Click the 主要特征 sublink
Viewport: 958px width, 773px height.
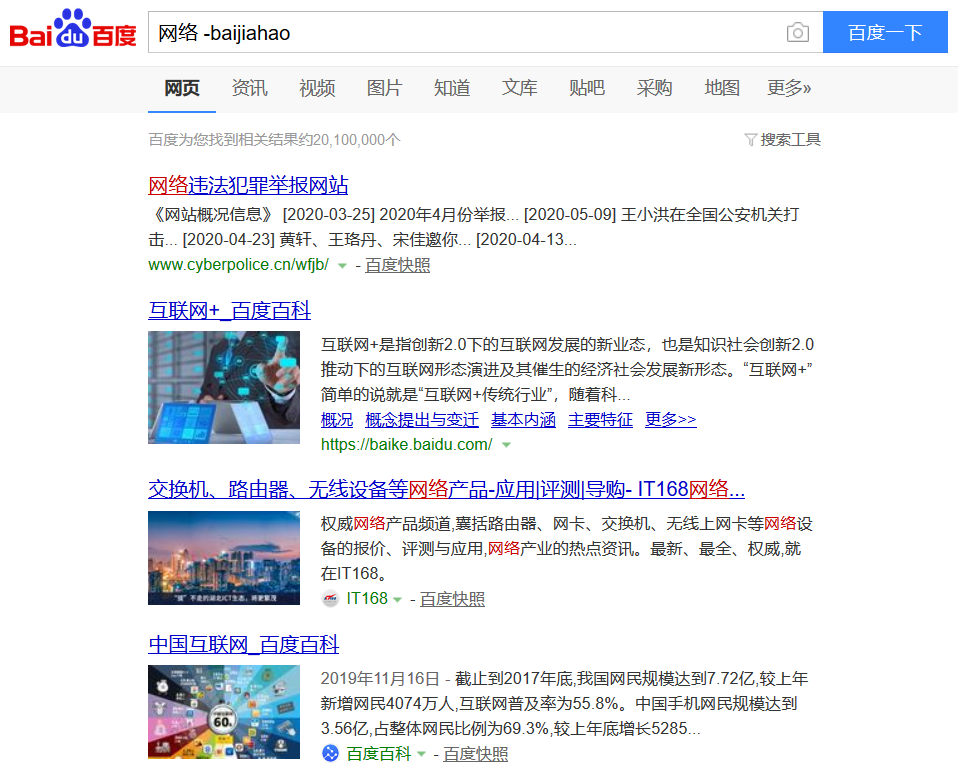click(x=600, y=419)
